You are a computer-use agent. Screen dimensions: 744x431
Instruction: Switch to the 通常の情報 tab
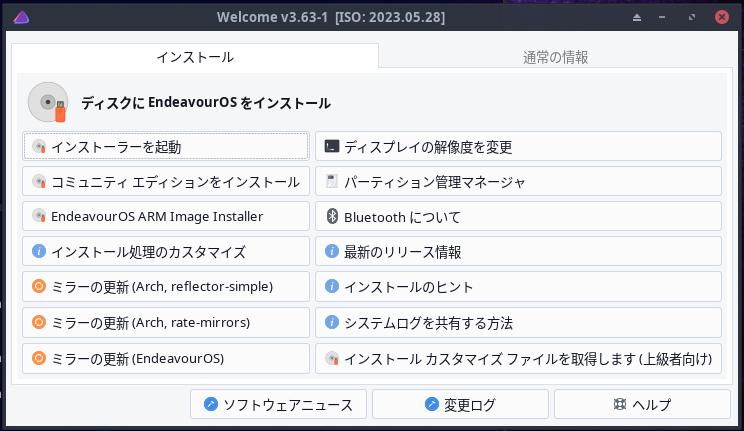pos(556,57)
